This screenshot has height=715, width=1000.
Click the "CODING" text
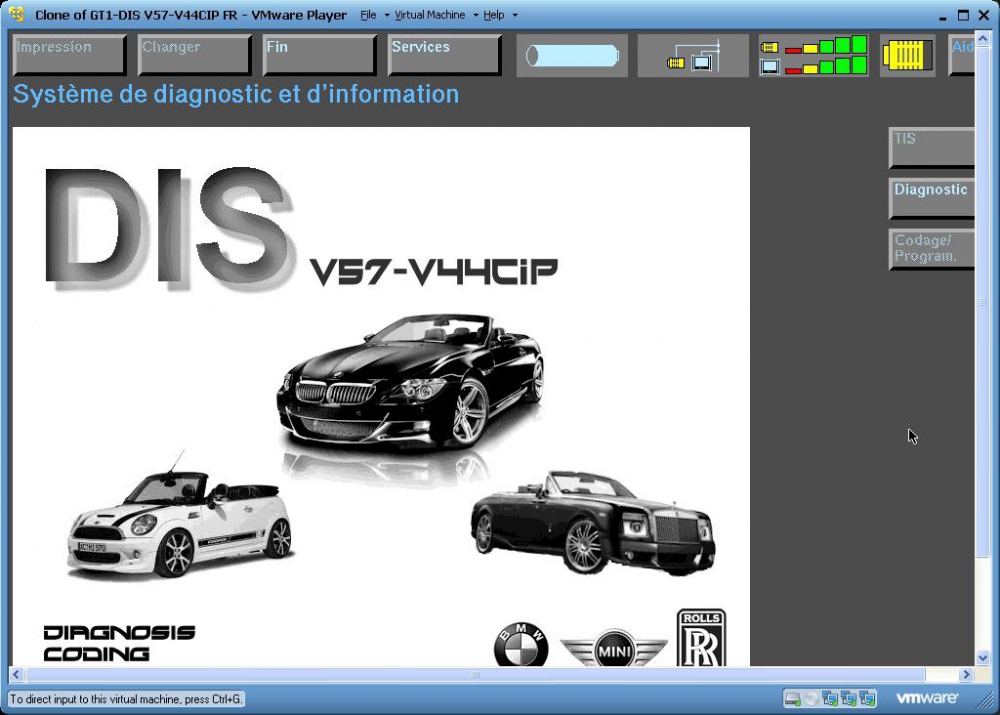pos(96,654)
